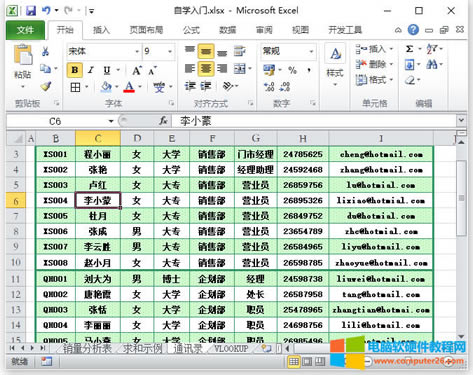Open the number format 常规 dropdown
This screenshot has height=375, width=473.
click(311, 51)
